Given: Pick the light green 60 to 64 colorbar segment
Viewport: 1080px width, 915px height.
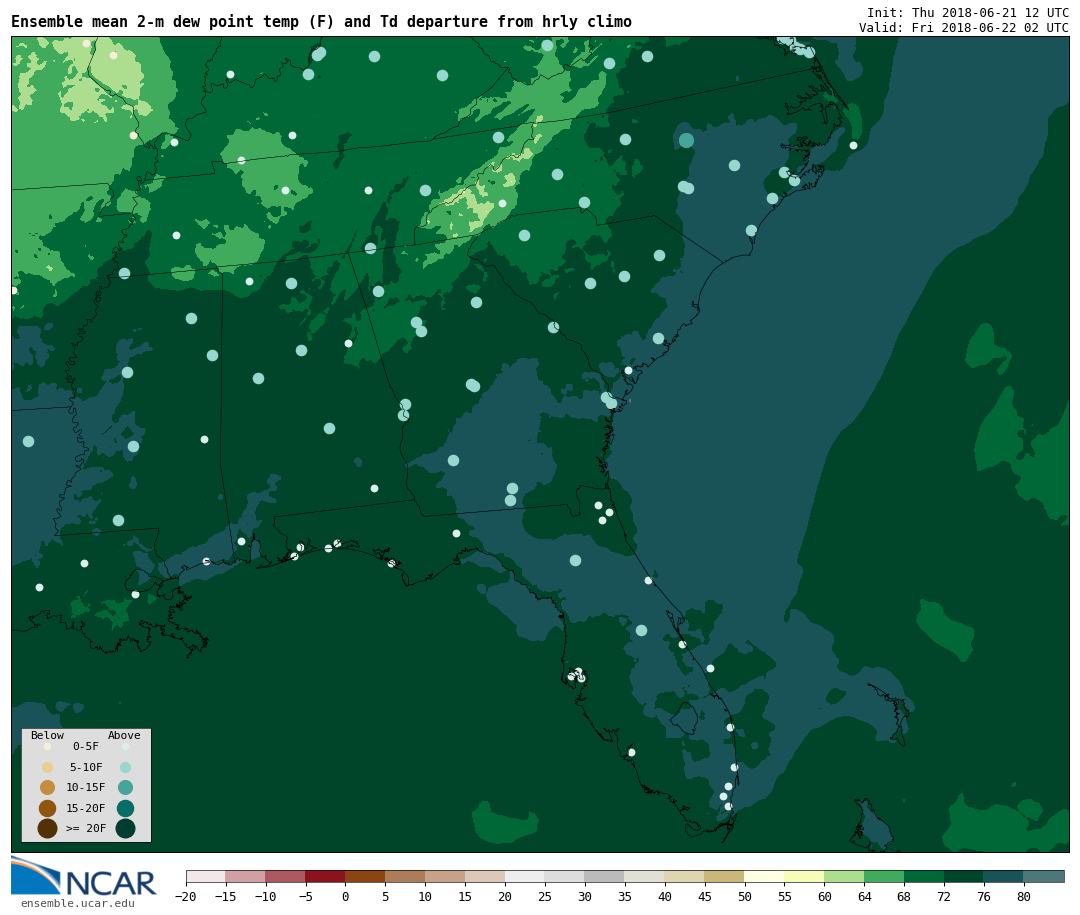Looking at the screenshot, I should pyautogui.click(x=845, y=877).
